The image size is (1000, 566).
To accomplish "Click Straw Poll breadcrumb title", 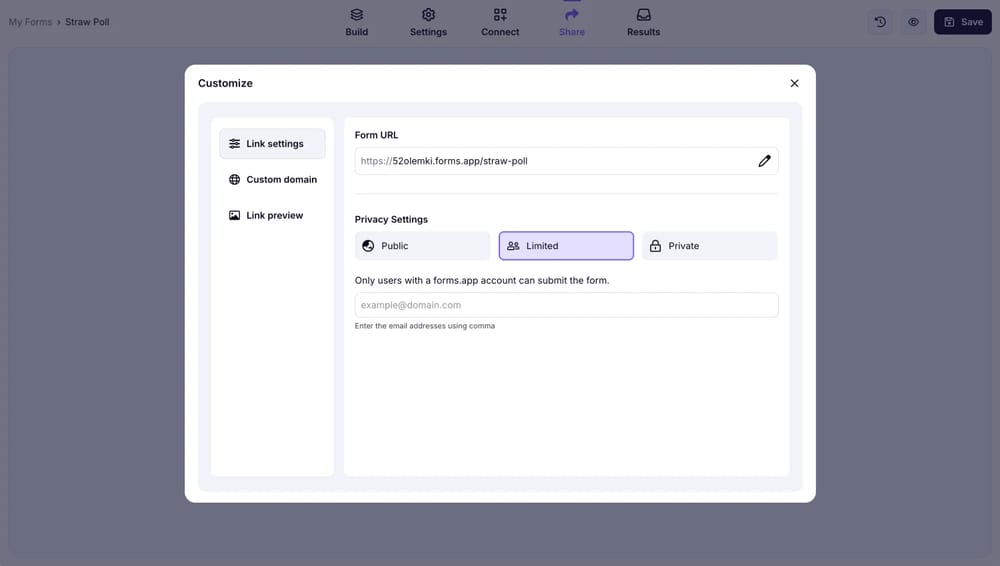I will (87, 22).
